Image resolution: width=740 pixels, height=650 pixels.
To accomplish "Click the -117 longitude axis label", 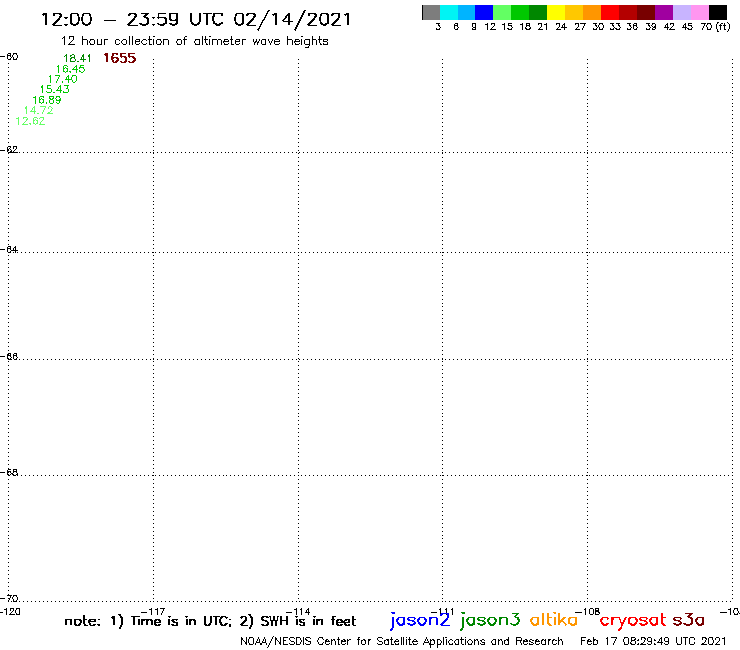I will point(153,612).
